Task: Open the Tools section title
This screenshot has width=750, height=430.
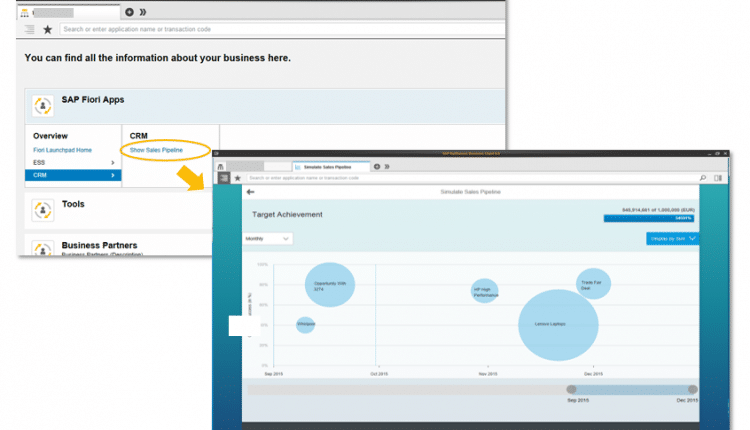Action: point(73,204)
